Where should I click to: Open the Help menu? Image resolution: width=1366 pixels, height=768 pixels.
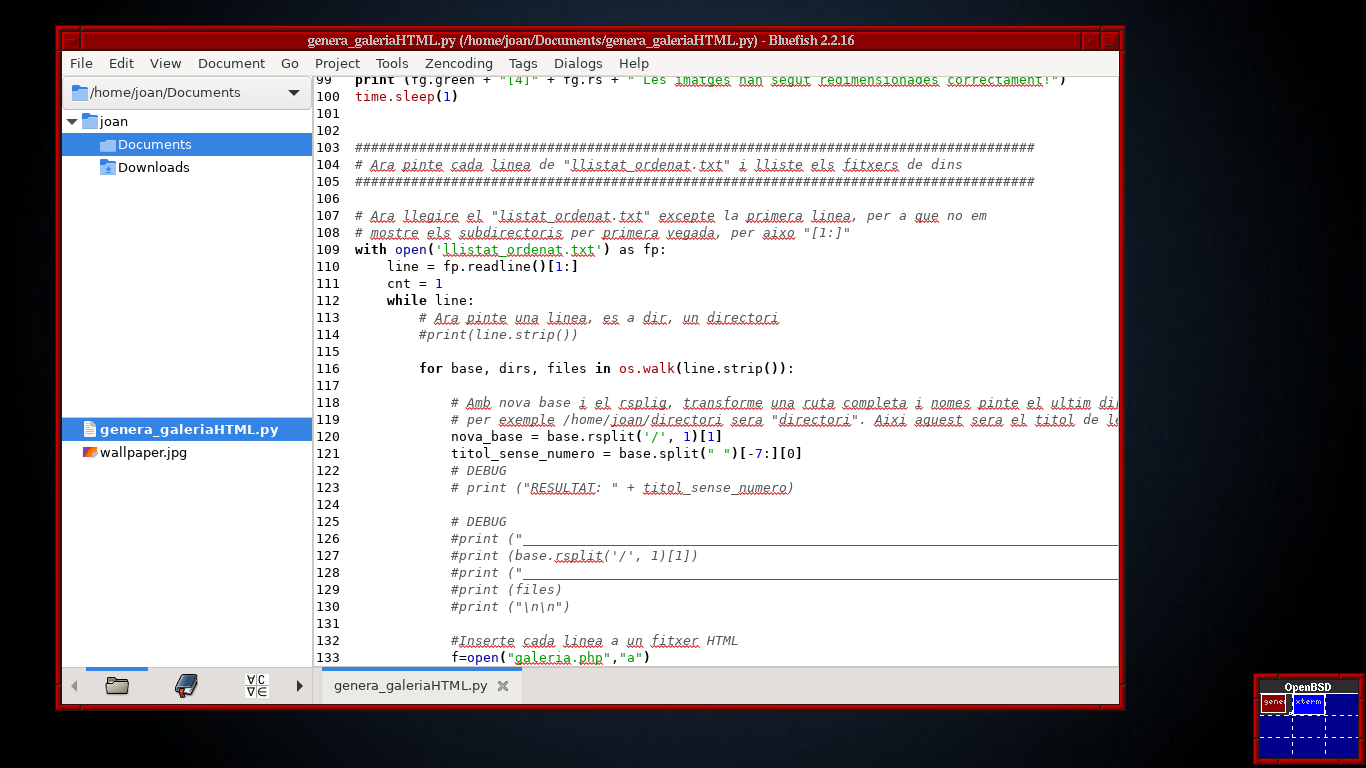tap(634, 63)
